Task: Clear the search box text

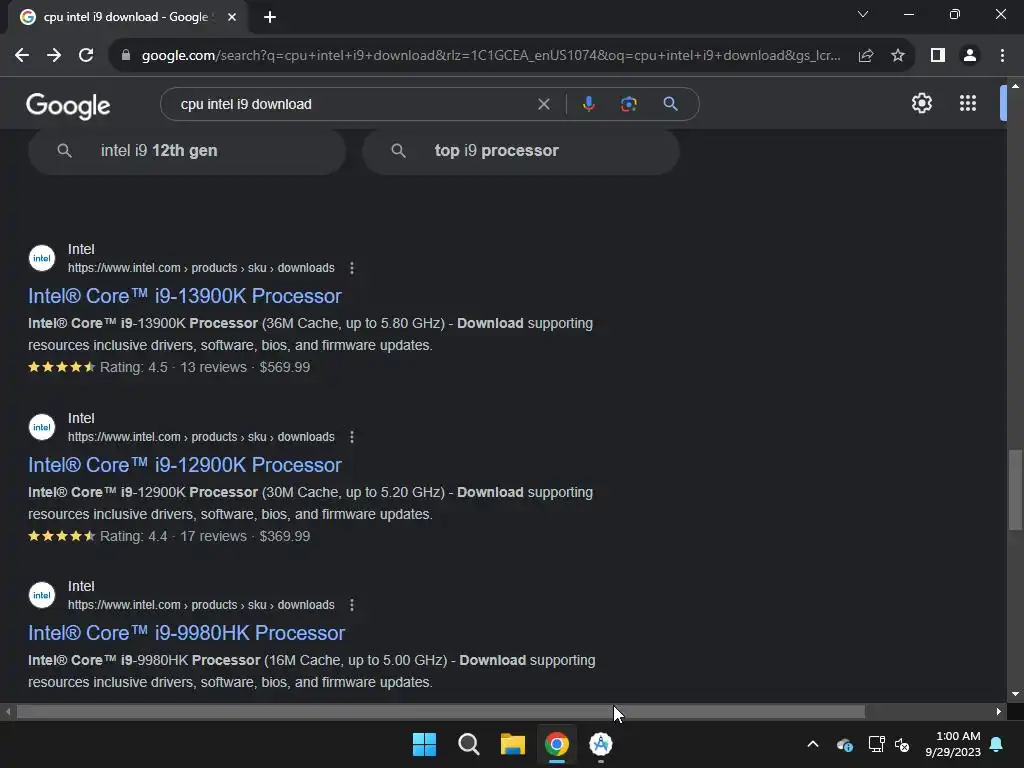Action: pos(543,104)
